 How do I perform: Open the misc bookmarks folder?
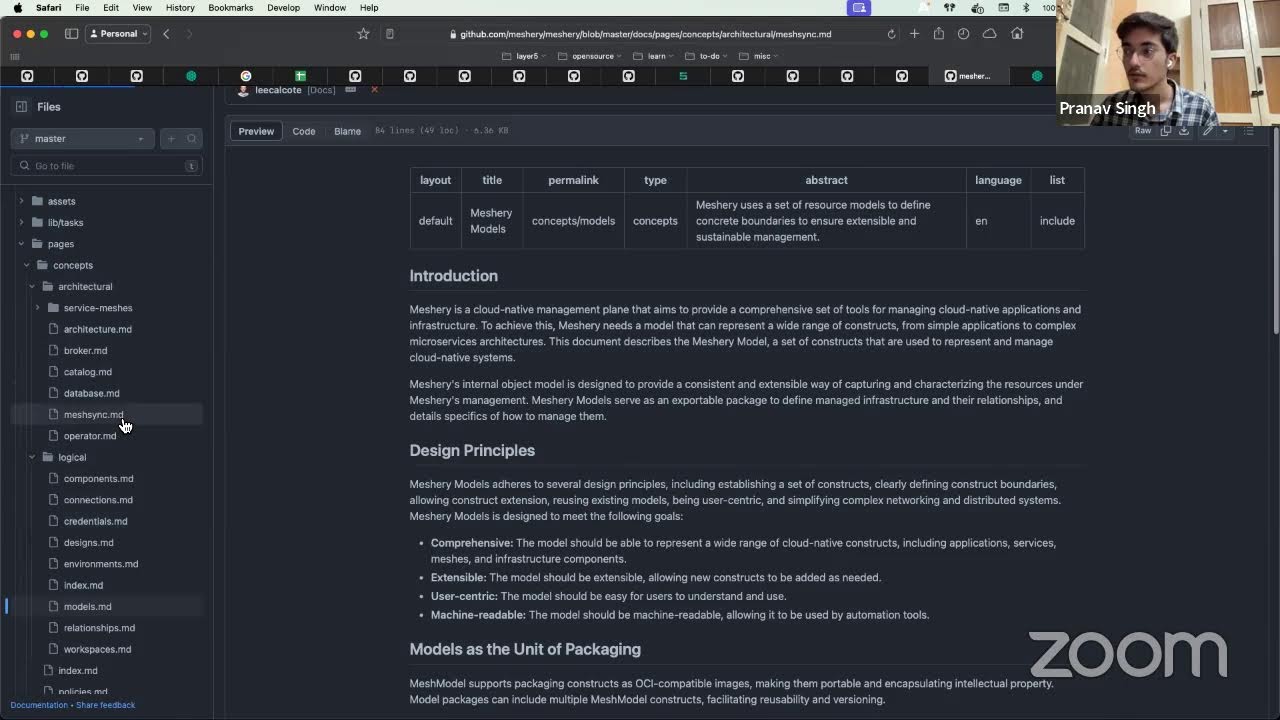click(758, 56)
